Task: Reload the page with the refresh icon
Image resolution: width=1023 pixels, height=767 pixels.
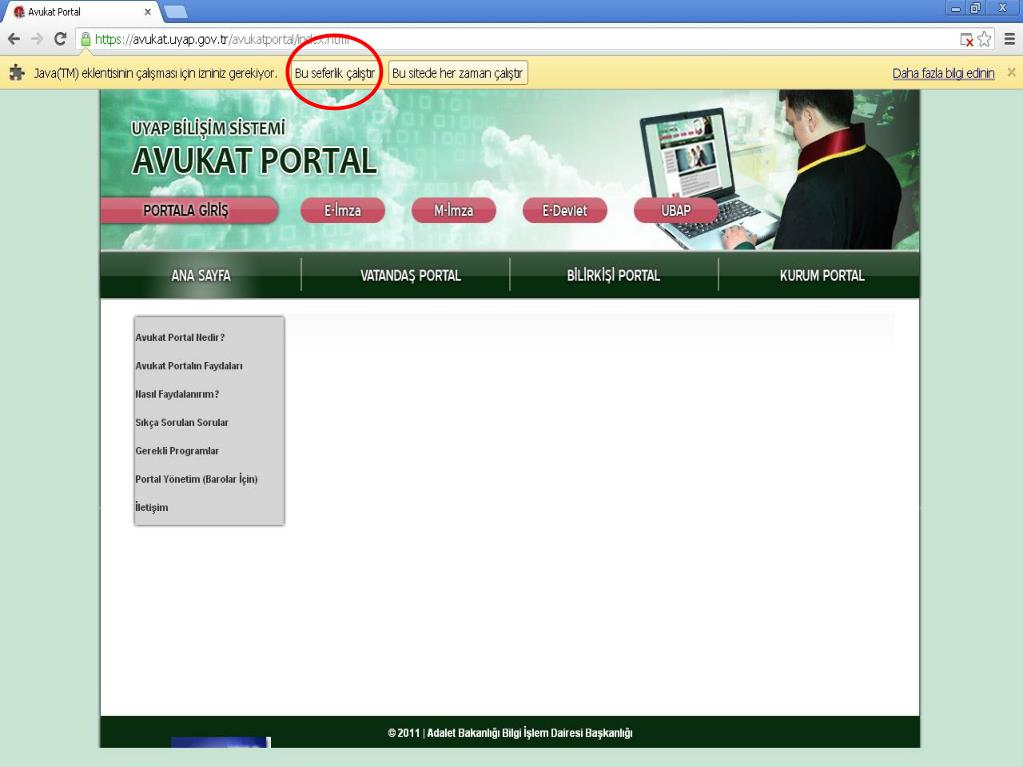Action: [60, 39]
